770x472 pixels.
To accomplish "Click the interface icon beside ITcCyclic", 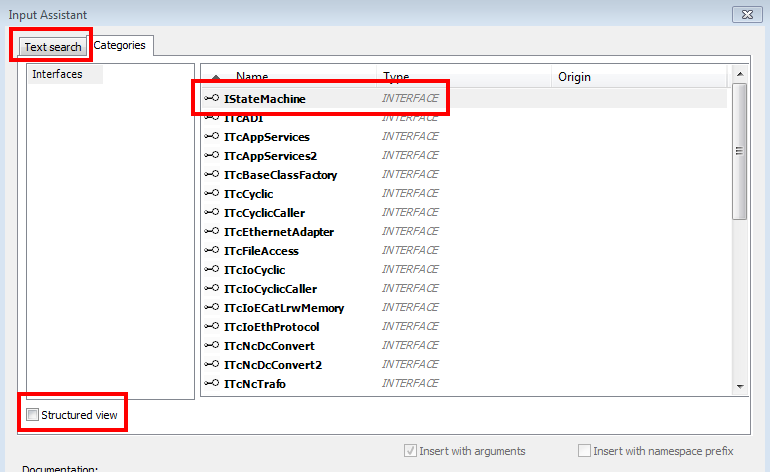I will (x=212, y=193).
